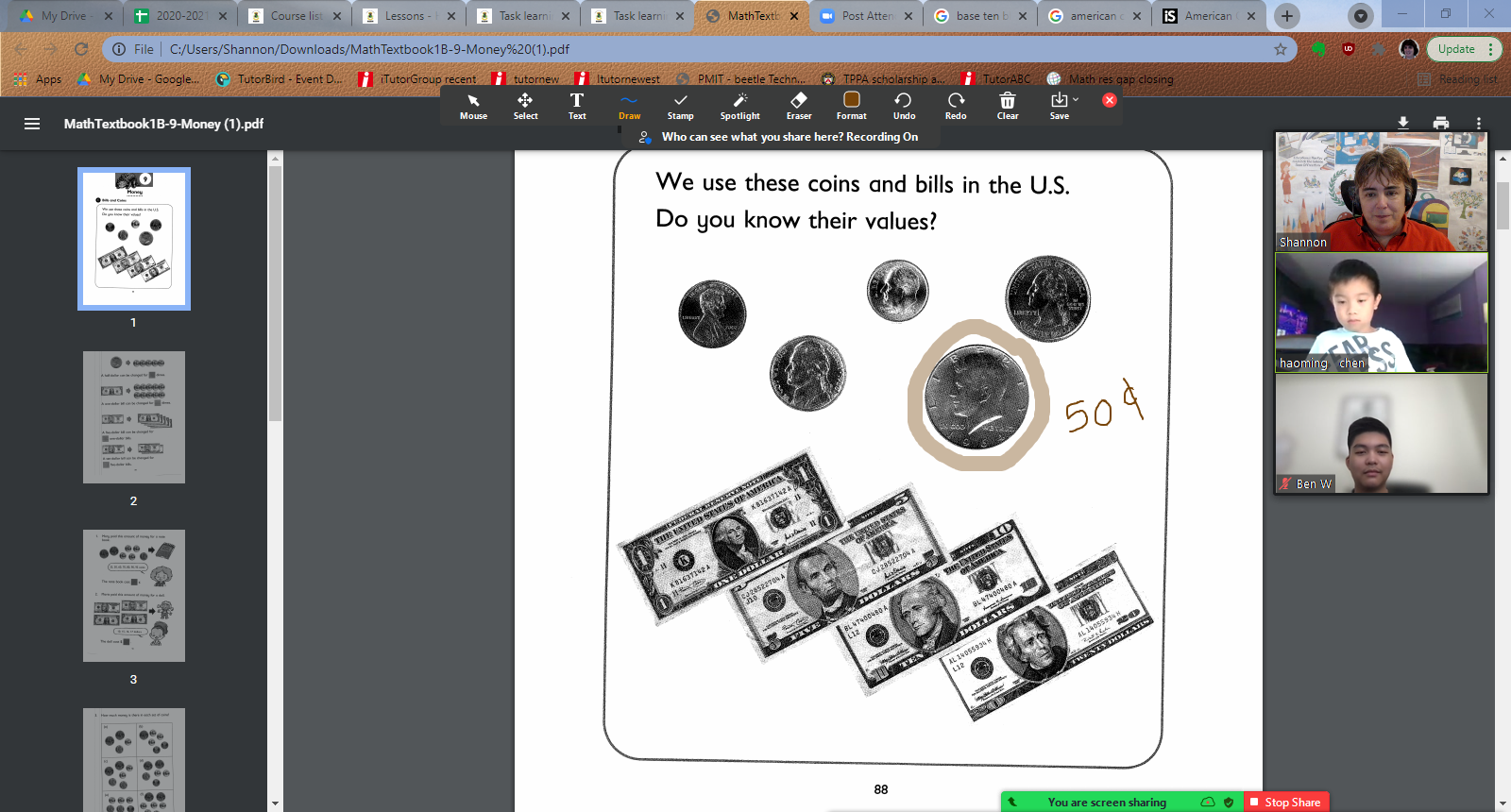
Task: Open PDF viewer more actions menu
Action: [x=1479, y=123]
